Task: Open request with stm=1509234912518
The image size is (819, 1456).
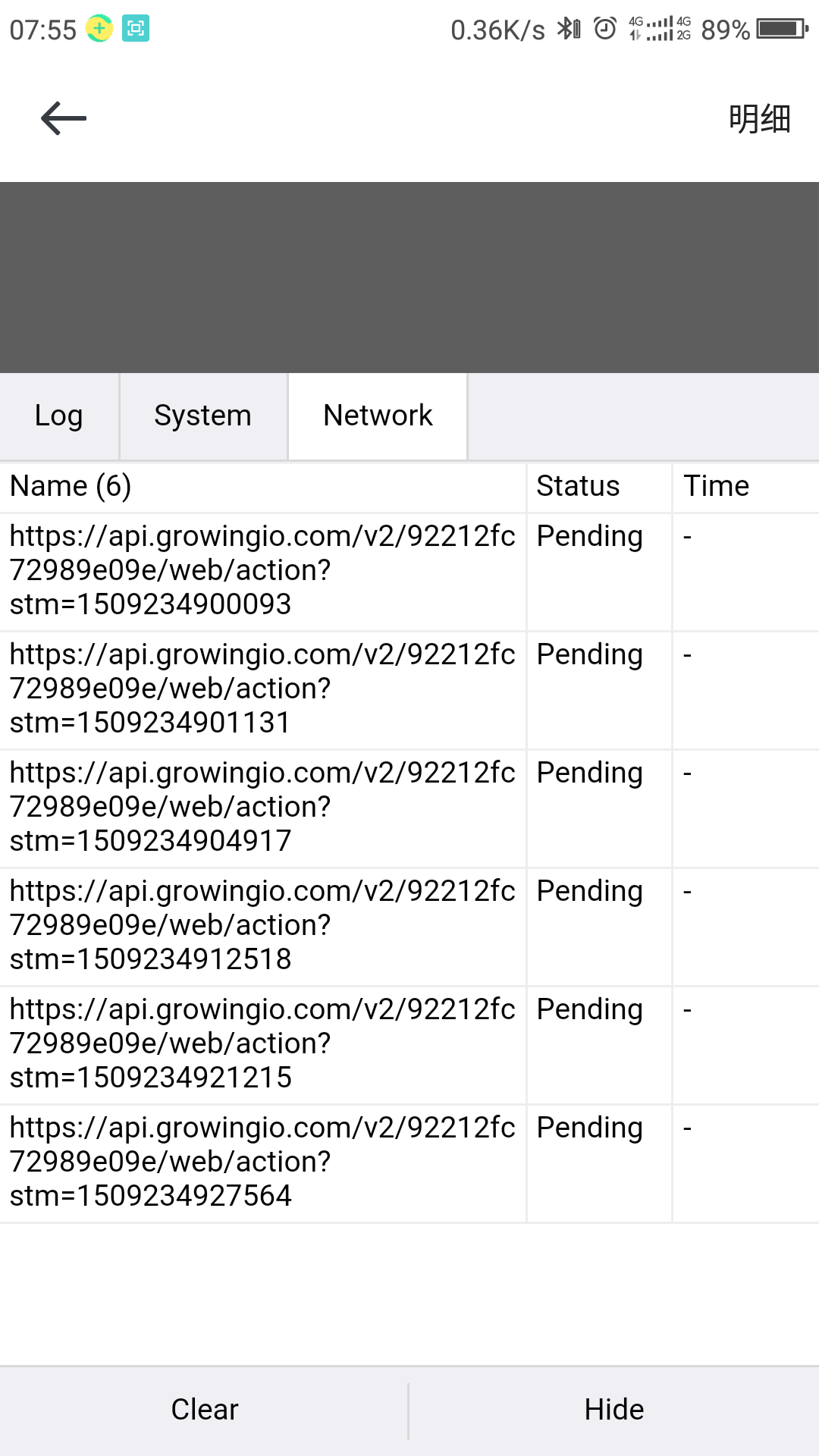Action: tap(409, 927)
